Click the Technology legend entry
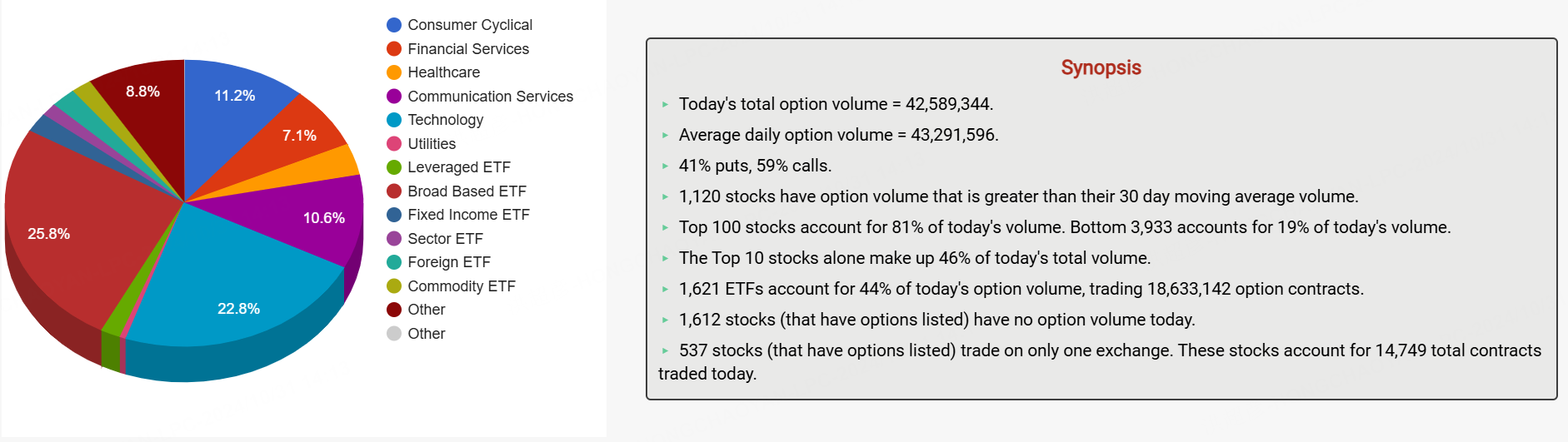 coord(445,120)
